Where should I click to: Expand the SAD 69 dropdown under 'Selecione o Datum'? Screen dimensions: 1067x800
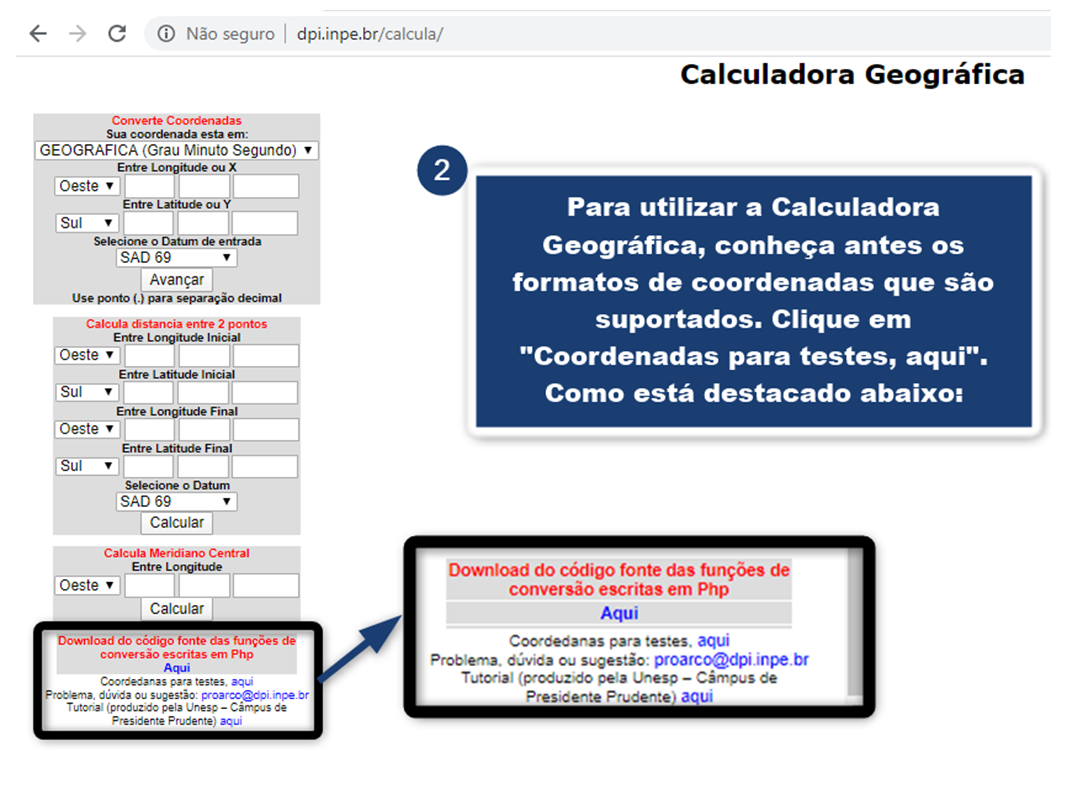[176, 502]
